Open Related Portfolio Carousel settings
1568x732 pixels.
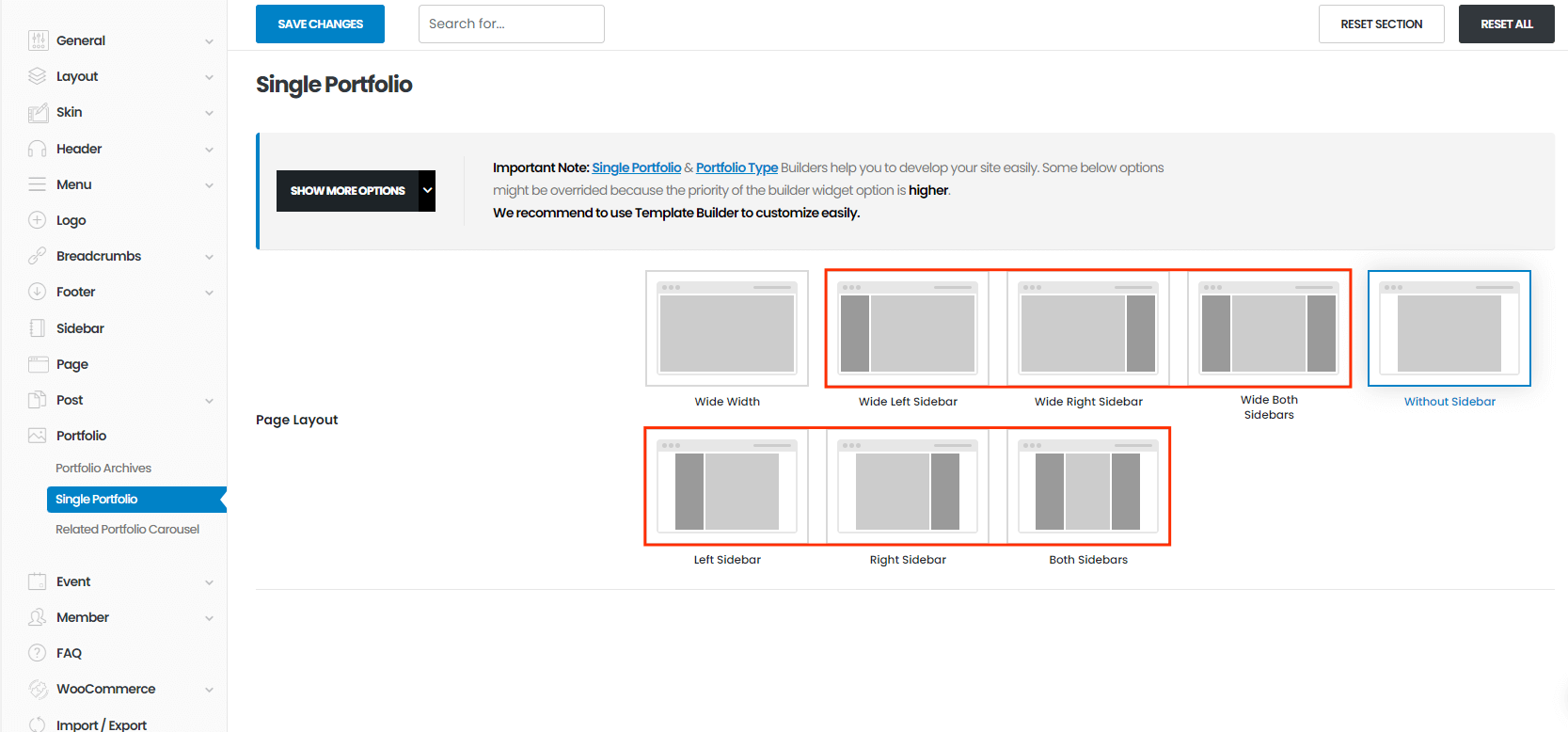[127, 529]
